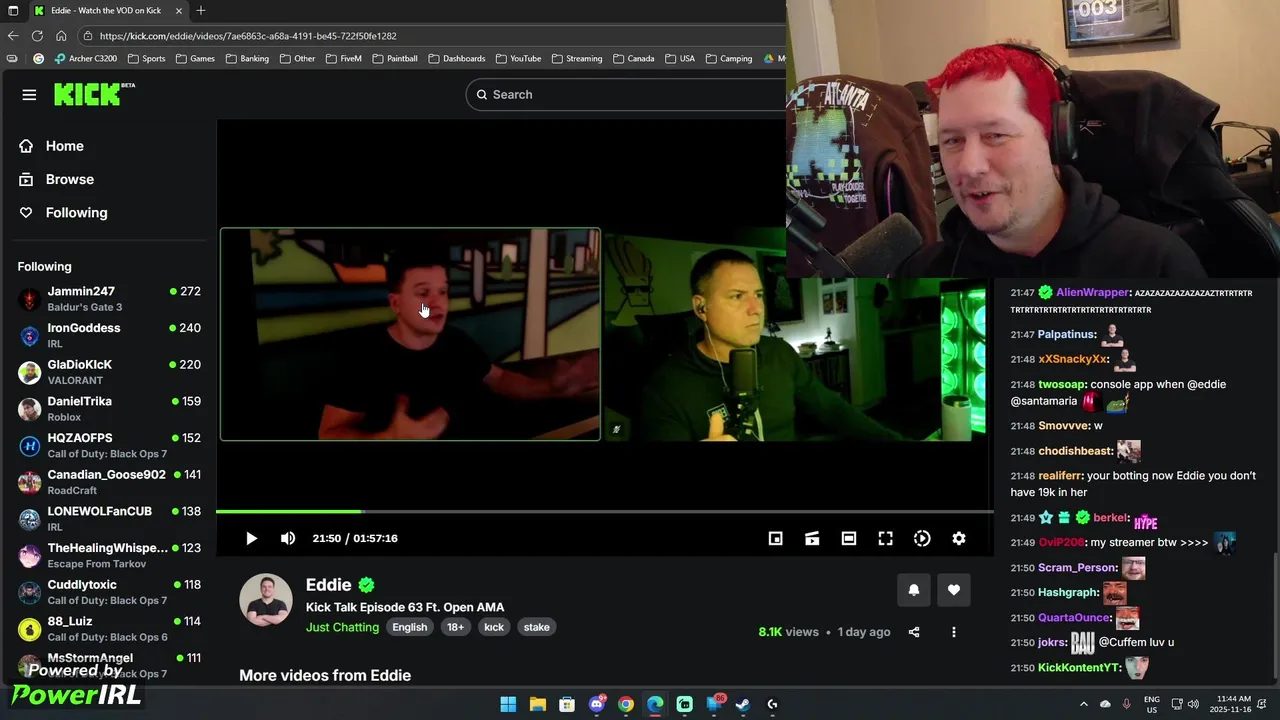Viewport: 1280px width, 720px height.
Task: Open the chat replay or clip control
Action: (x=812, y=538)
